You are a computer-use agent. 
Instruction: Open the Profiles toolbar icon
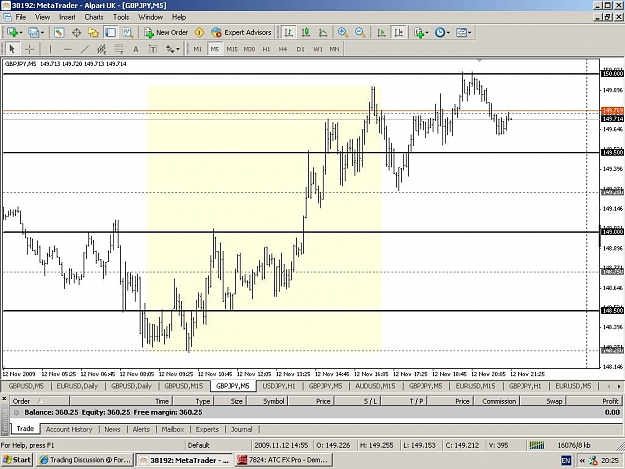click(34, 32)
